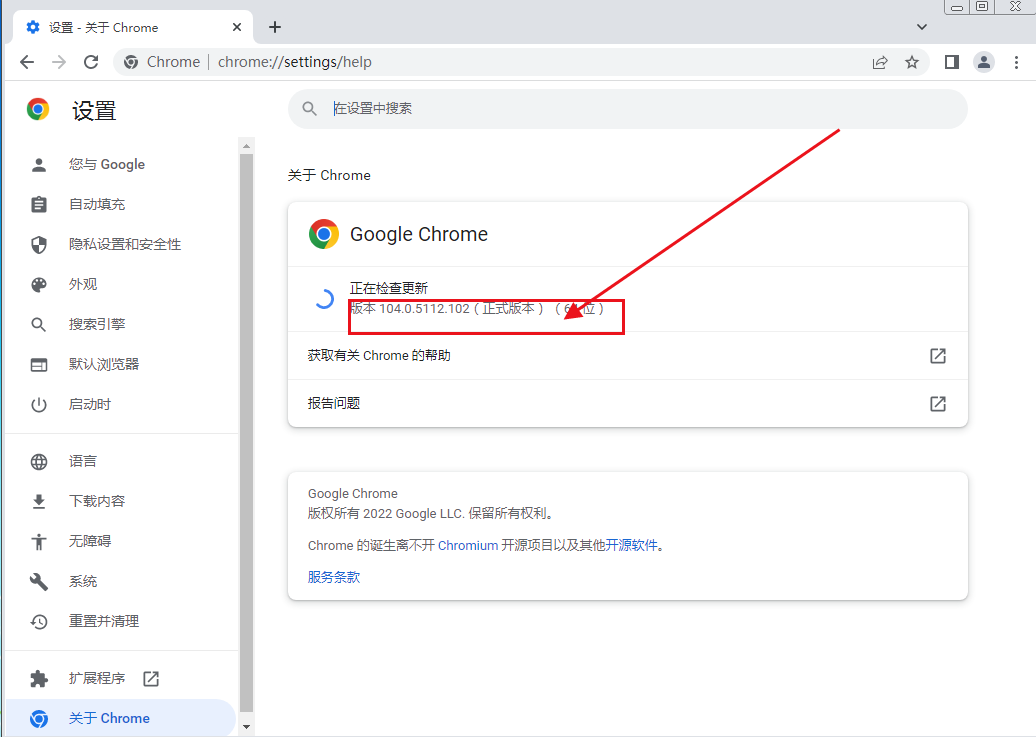
Task: Click the person icon for 您与 Google
Action: pyautogui.click(x=39, y=165)
